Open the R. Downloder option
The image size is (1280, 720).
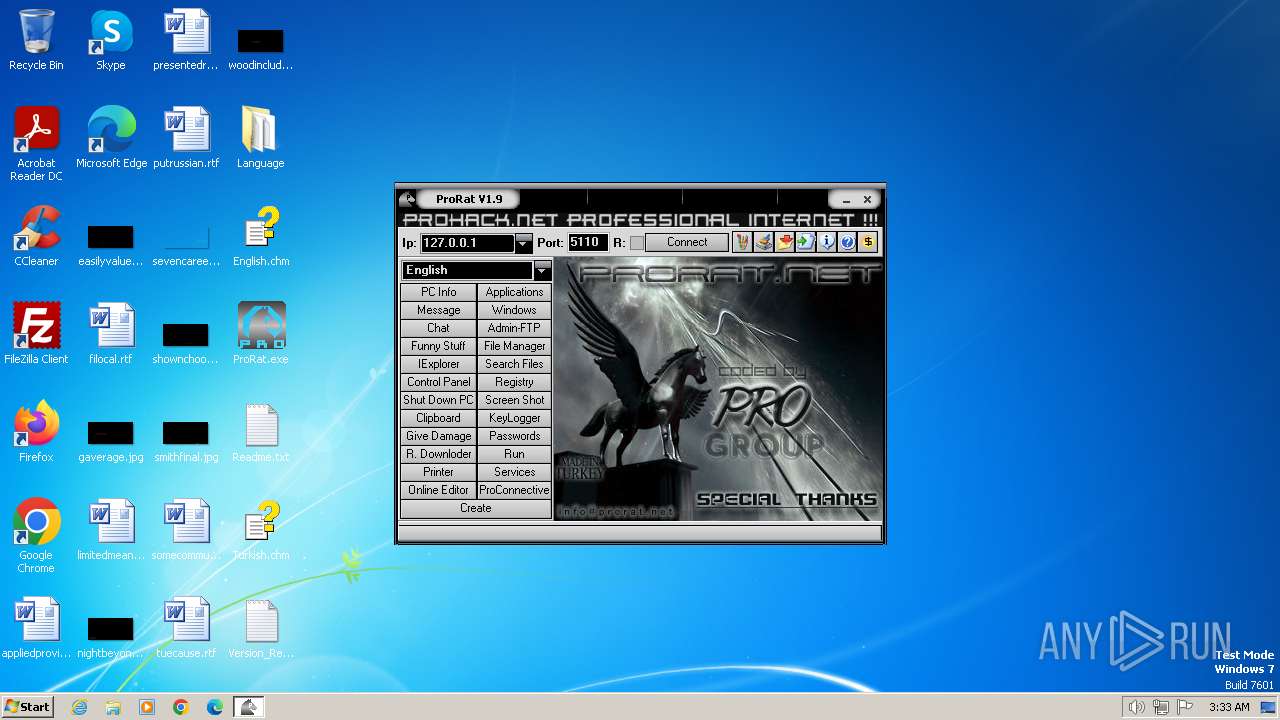[438, 454]
